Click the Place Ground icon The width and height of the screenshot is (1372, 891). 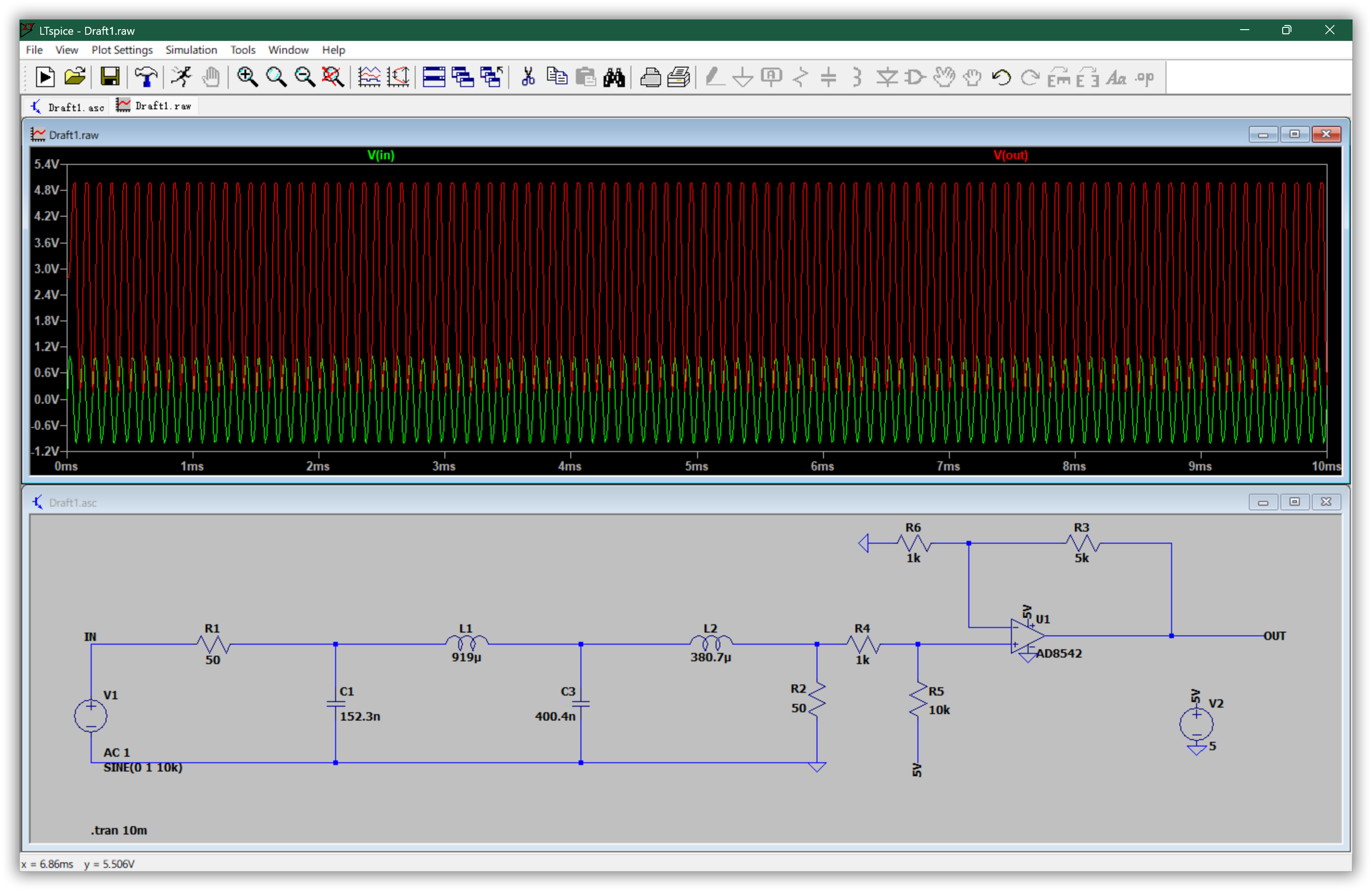(743, 77)
